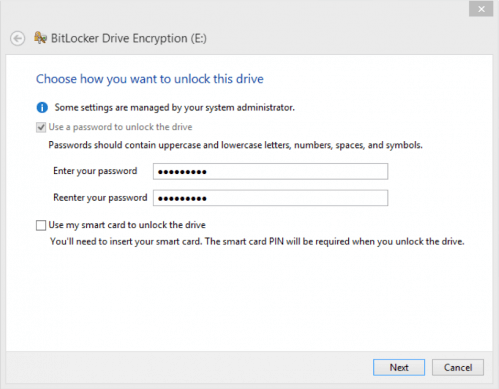Click the BitLocker key and lock icon
Viewport: 499px width, 389px height.
click(x=40, y=38)
